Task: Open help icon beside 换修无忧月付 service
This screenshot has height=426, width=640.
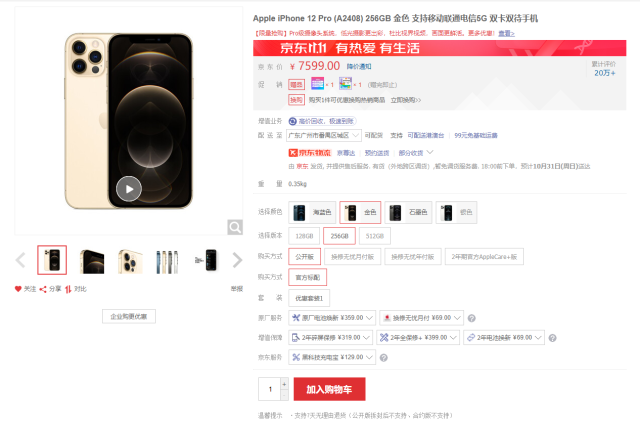Action: tap(471, 318)
